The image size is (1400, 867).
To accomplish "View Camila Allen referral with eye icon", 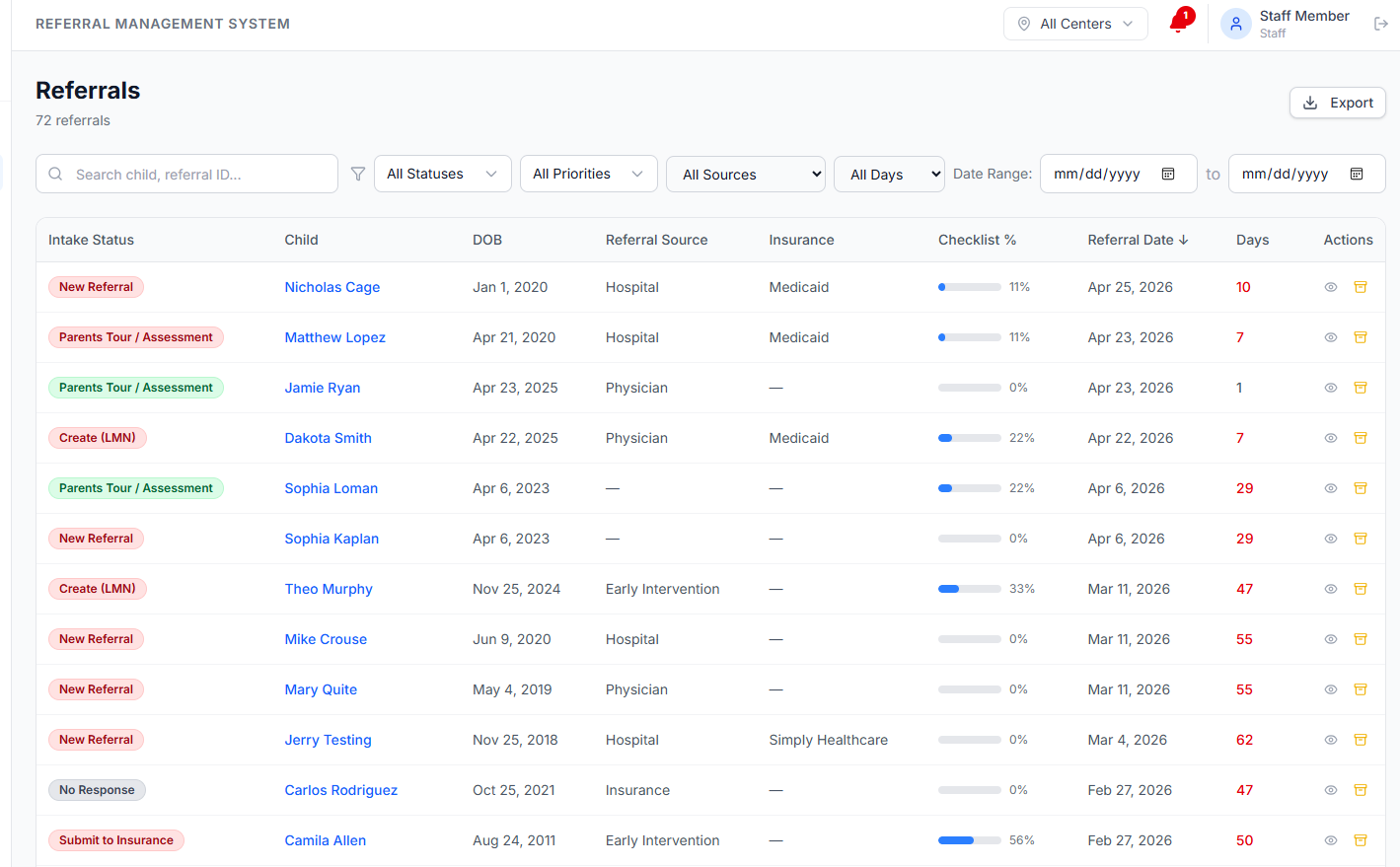I will [x=1331, y=840].
